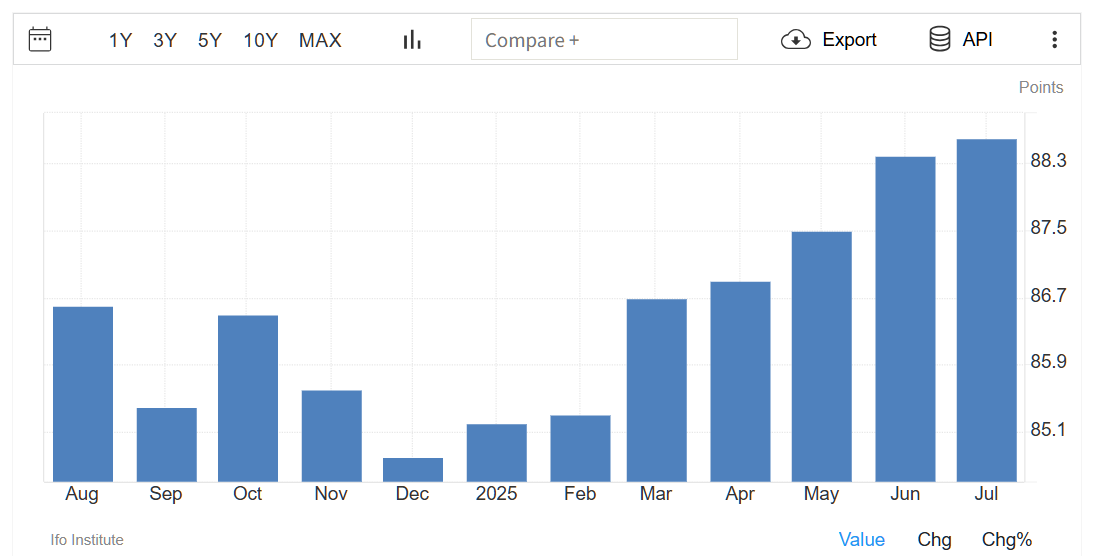This screenshot has width=1098, height=556.
Task: Click the Apr bar in the chart
Action: tap(740, 382)
